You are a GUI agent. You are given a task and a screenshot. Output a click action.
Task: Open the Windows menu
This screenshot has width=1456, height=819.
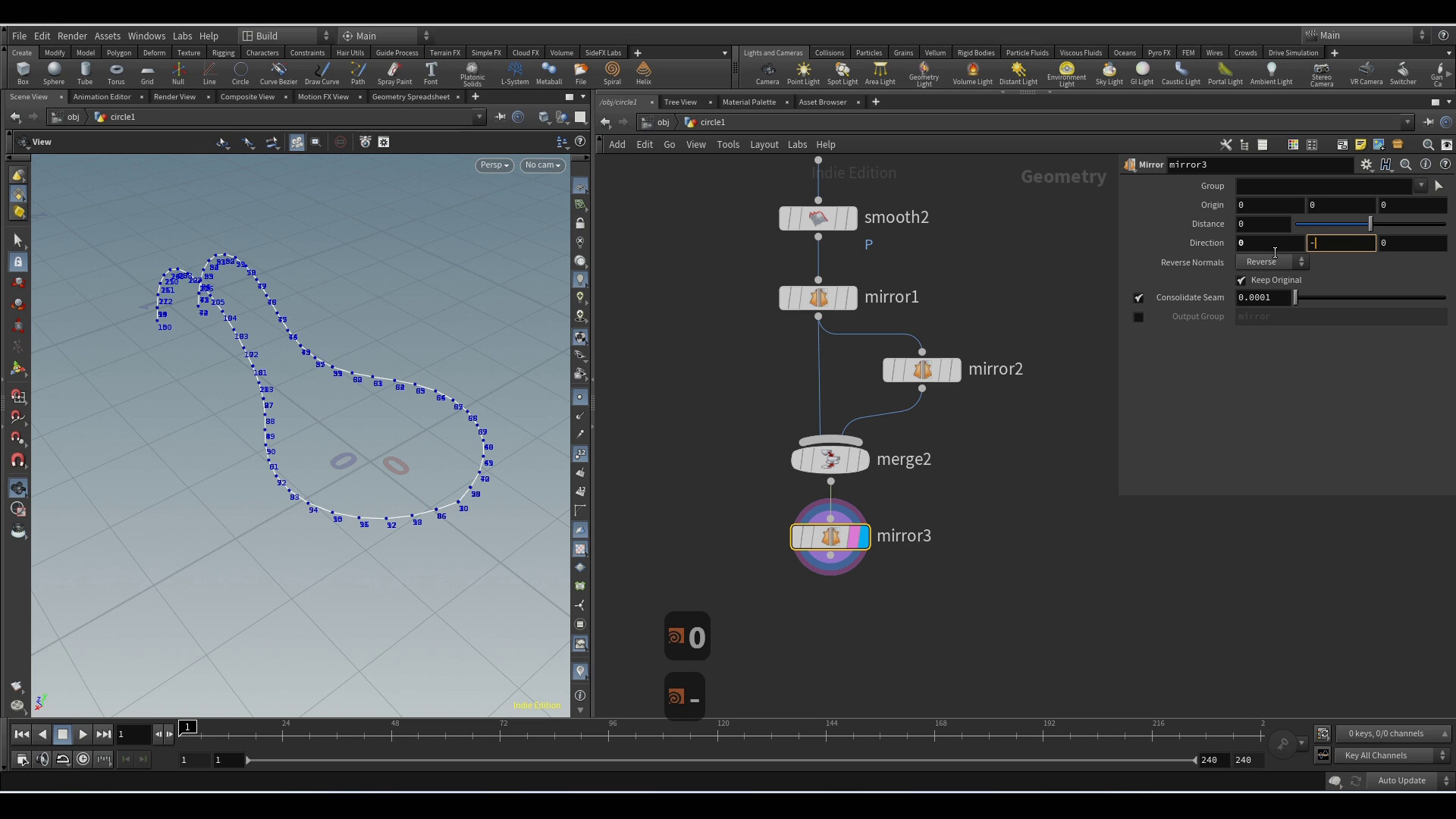point(146,36)
